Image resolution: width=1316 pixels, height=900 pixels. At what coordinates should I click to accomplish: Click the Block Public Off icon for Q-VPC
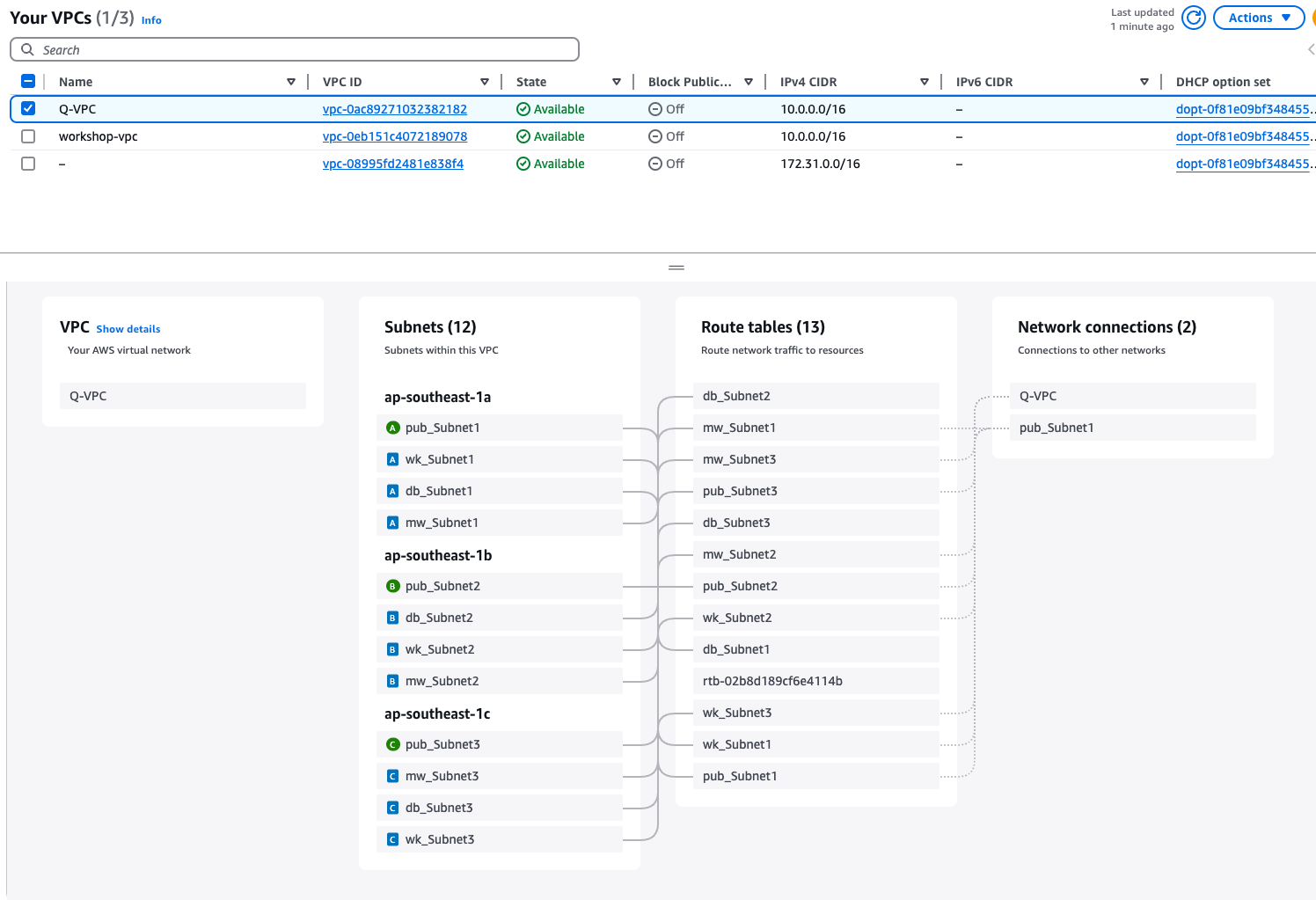click(655, 109)
